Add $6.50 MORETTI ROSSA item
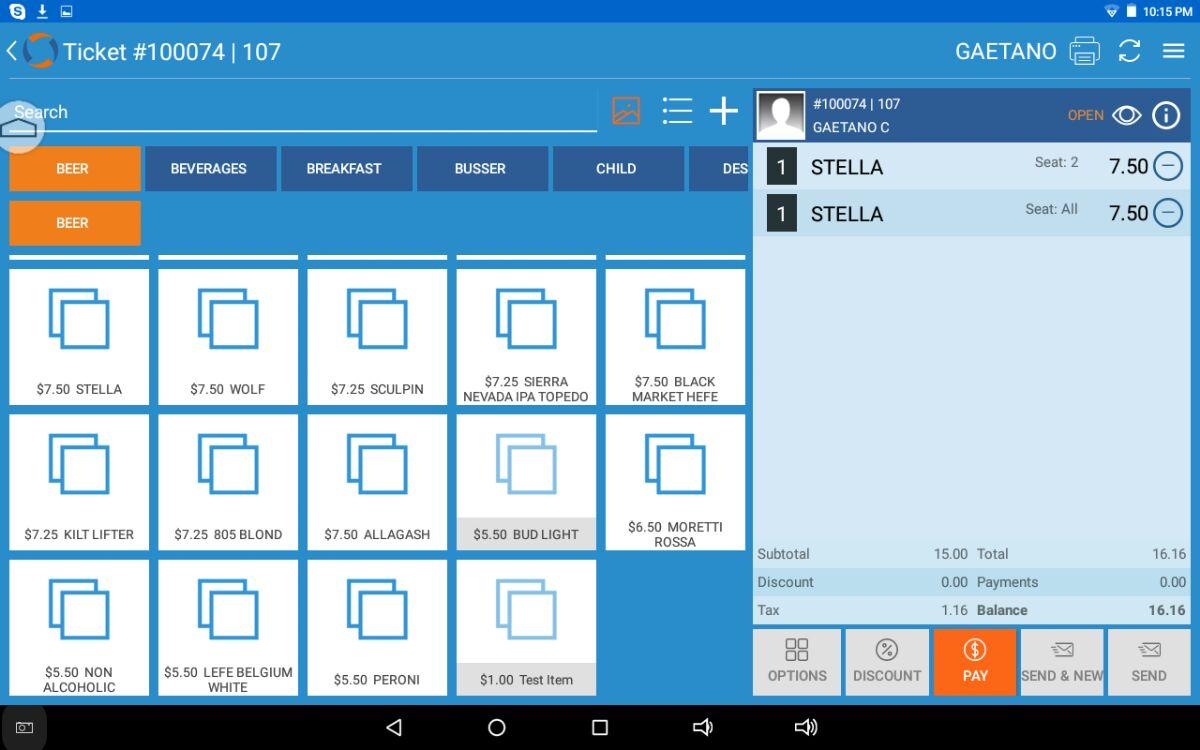 (675, 482)
